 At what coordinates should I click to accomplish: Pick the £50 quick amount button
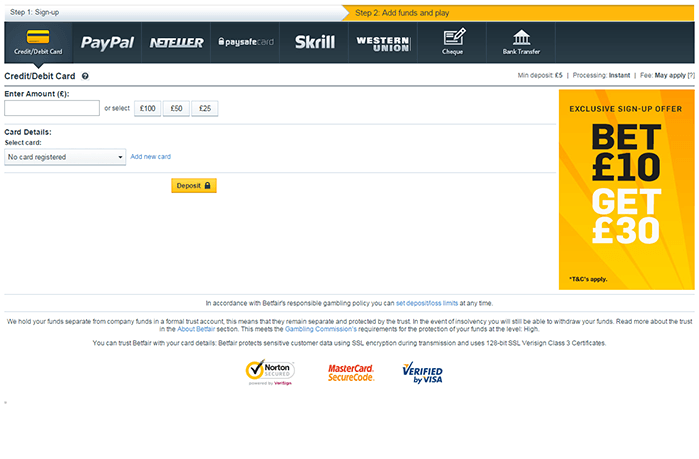tap(176, 108)
